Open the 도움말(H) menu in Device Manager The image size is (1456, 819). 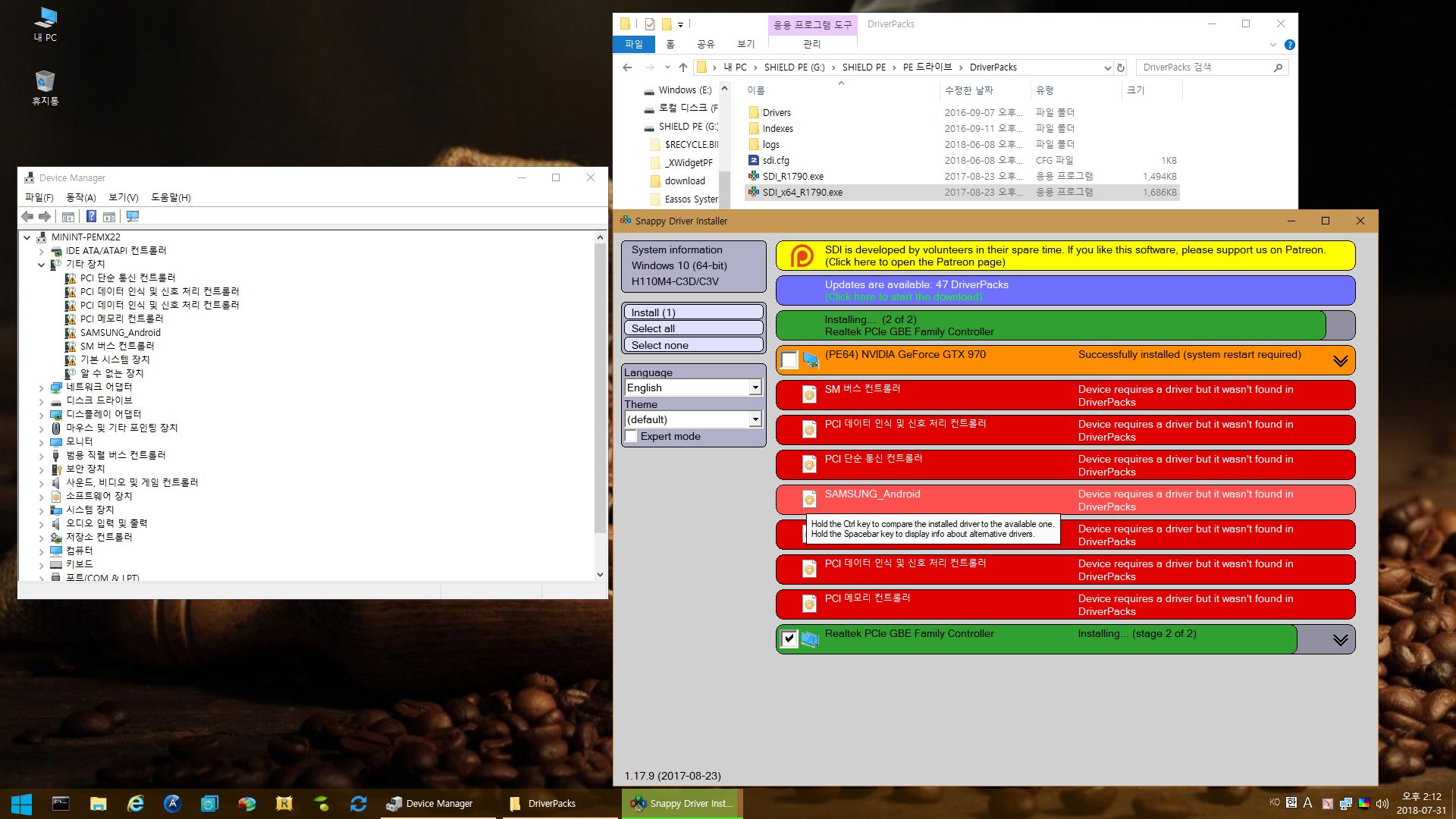point(171,197)
